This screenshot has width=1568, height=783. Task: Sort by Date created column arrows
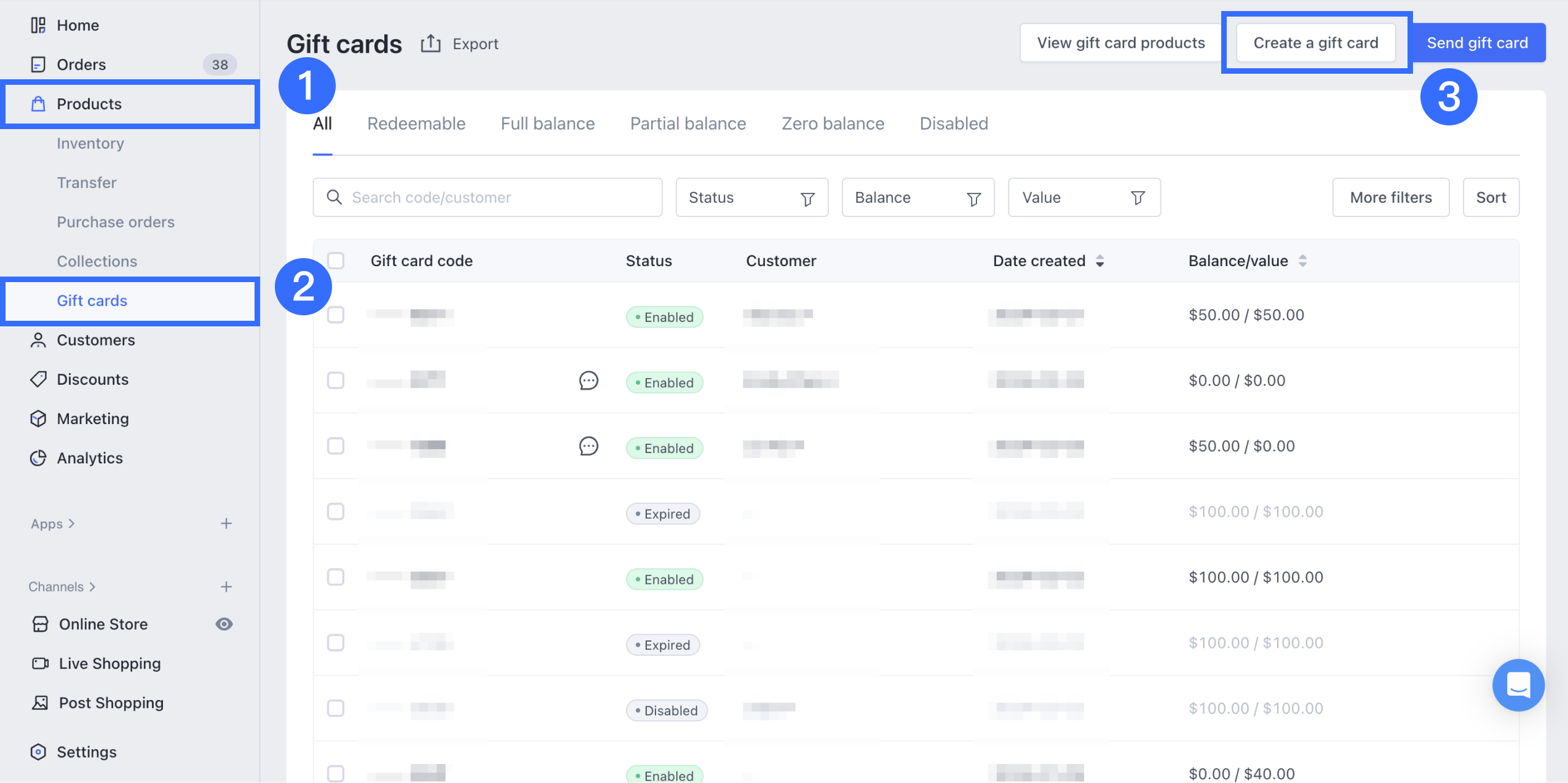tap(1100, 261)
